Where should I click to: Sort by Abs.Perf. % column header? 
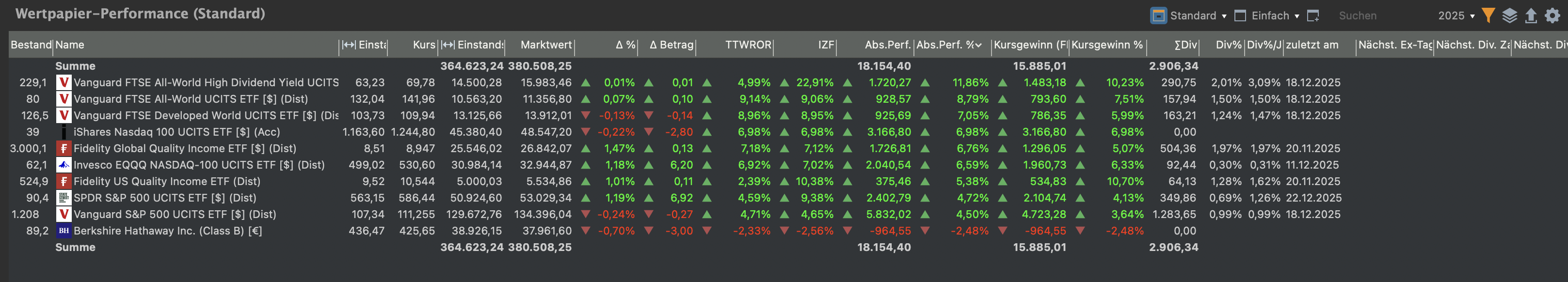[x=948, y=45]
